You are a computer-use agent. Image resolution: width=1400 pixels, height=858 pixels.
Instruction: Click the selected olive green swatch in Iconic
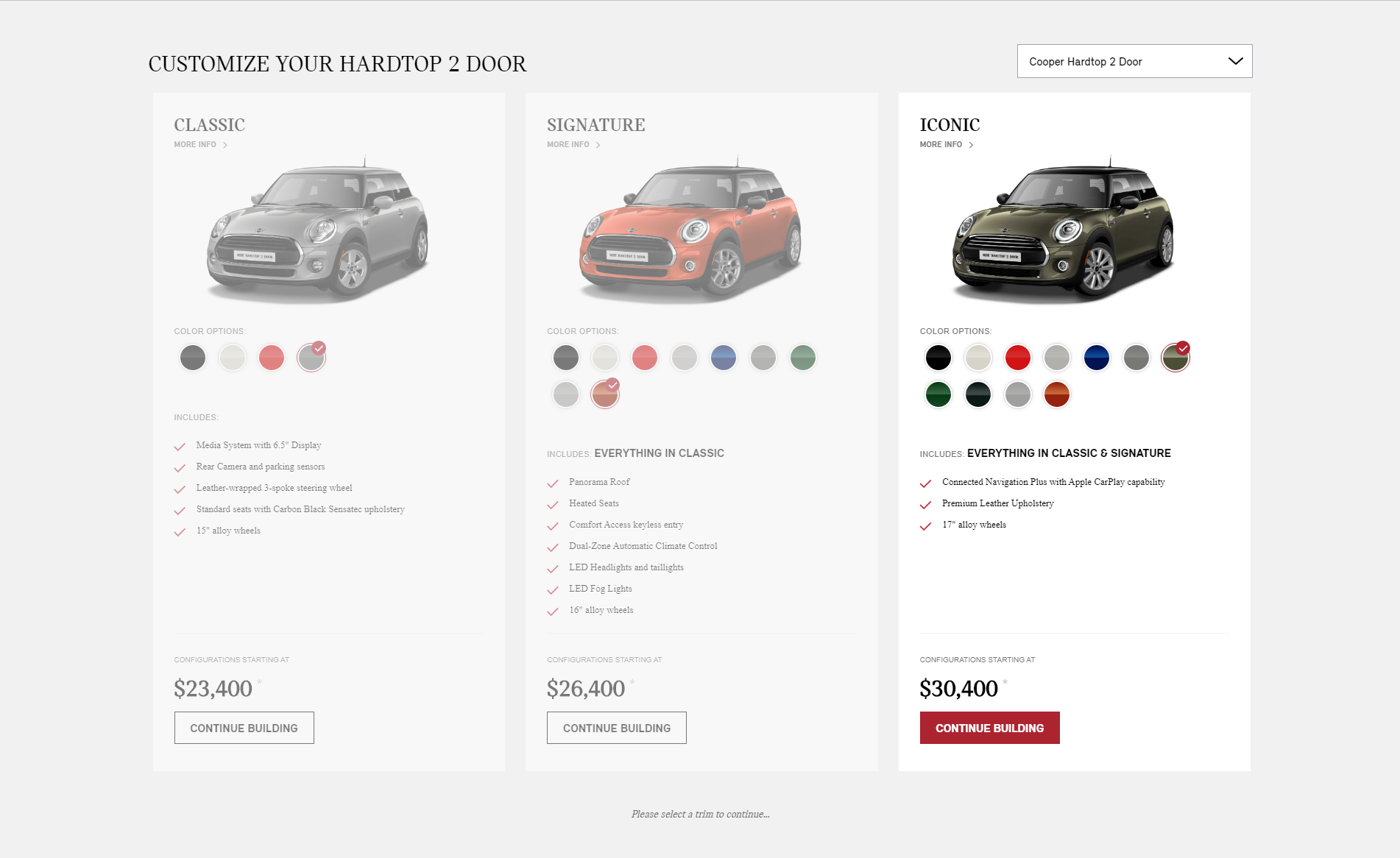1175,358
